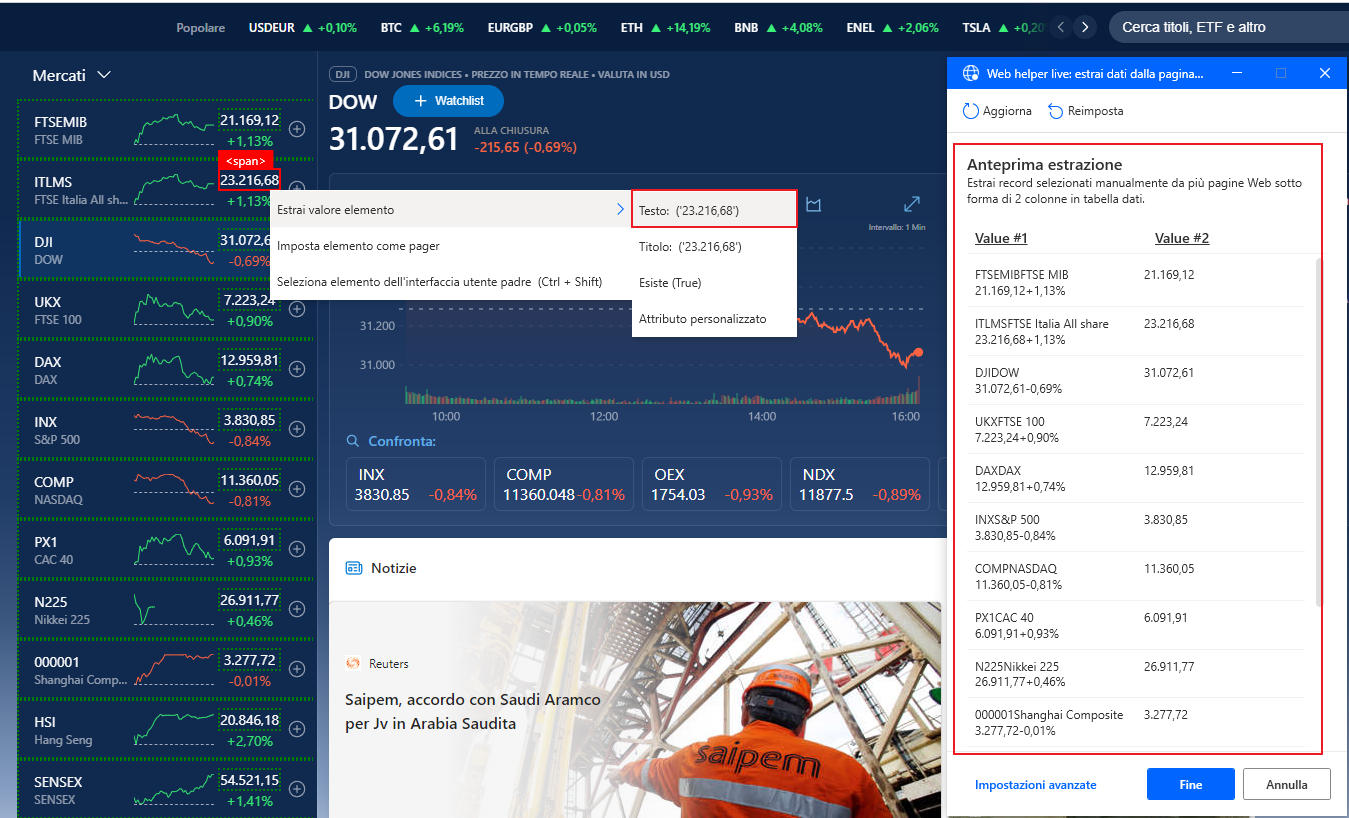Select Titolo ('23.216,68') option

tap(714, 246)
